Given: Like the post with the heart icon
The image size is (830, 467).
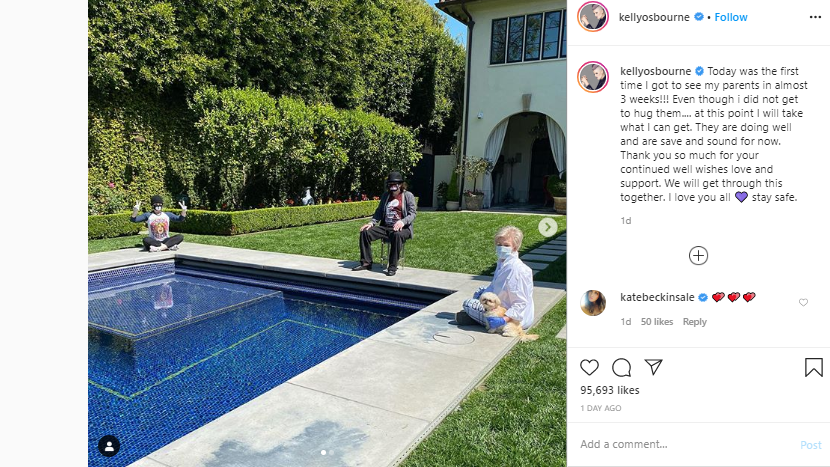Looking at the screenshot, I should click(589, 367).
